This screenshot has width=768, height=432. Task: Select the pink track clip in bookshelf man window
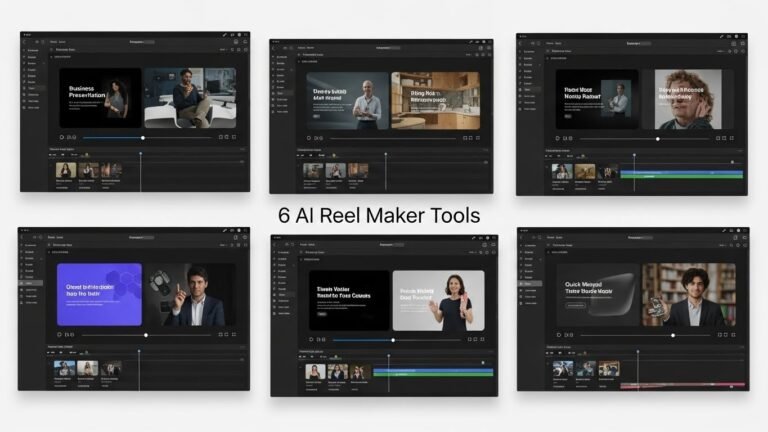coord(682,385)
